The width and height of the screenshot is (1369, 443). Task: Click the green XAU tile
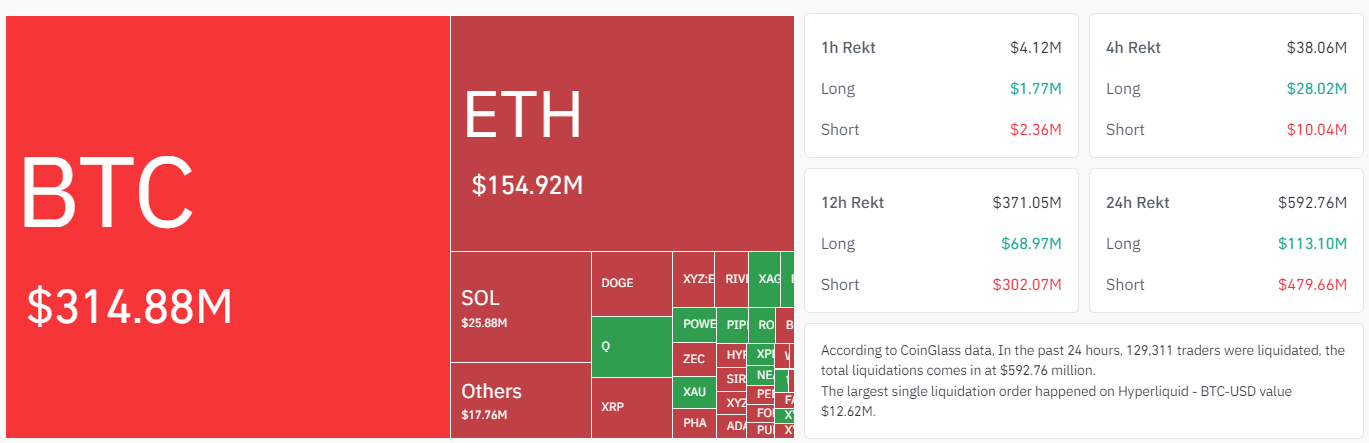[x=694, y=392]
